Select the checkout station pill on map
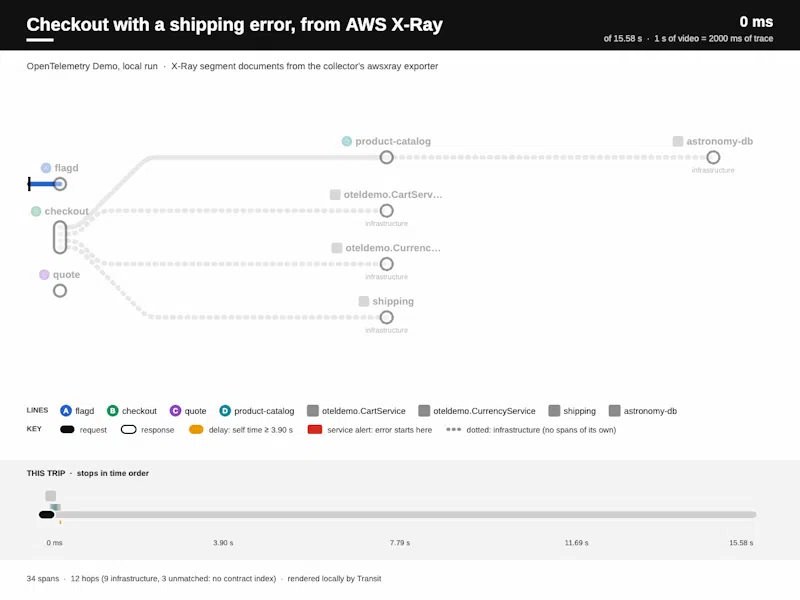800x600 pixels. pos(60,237)
